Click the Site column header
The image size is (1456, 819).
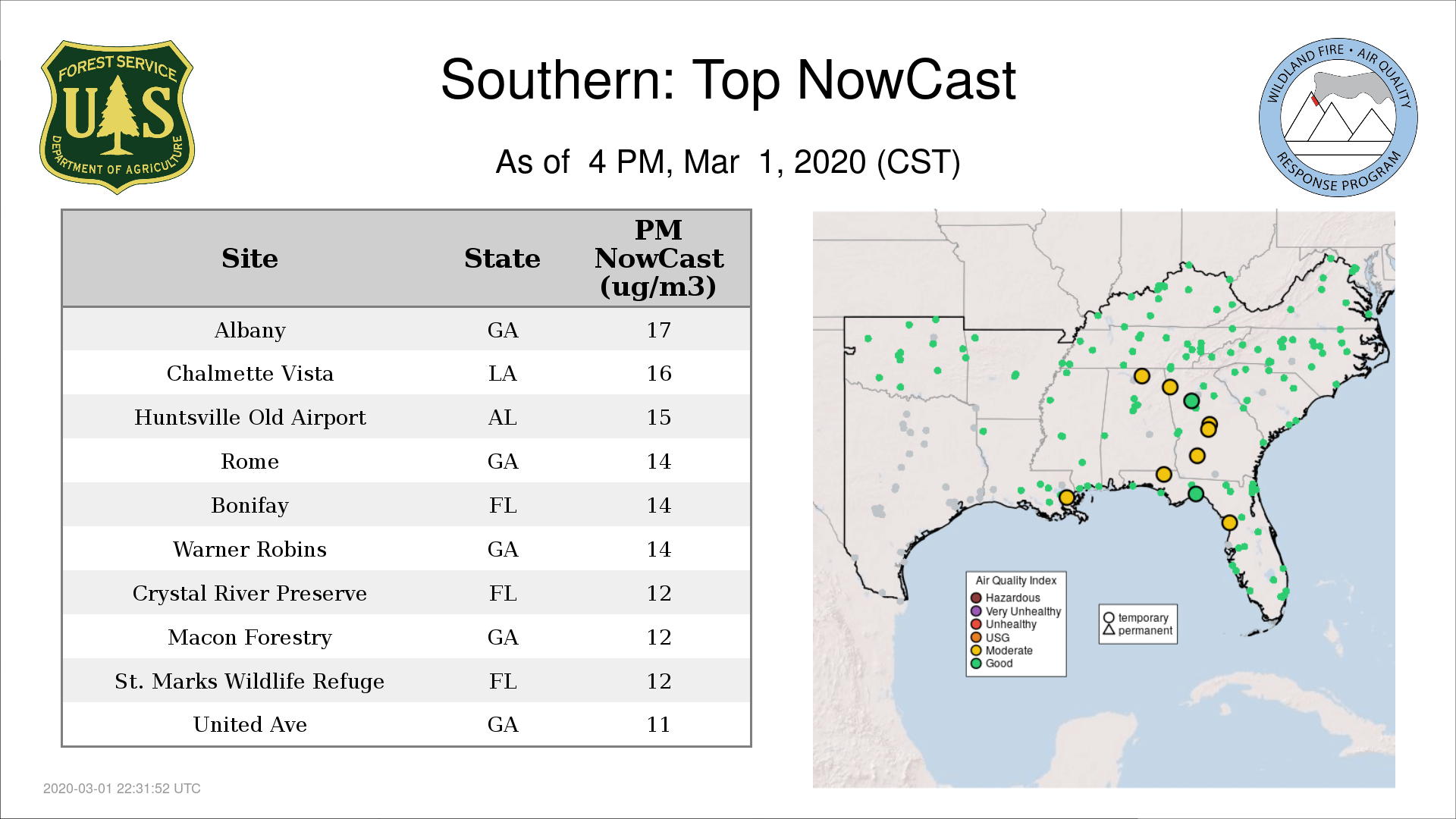(x=249, y=259)
